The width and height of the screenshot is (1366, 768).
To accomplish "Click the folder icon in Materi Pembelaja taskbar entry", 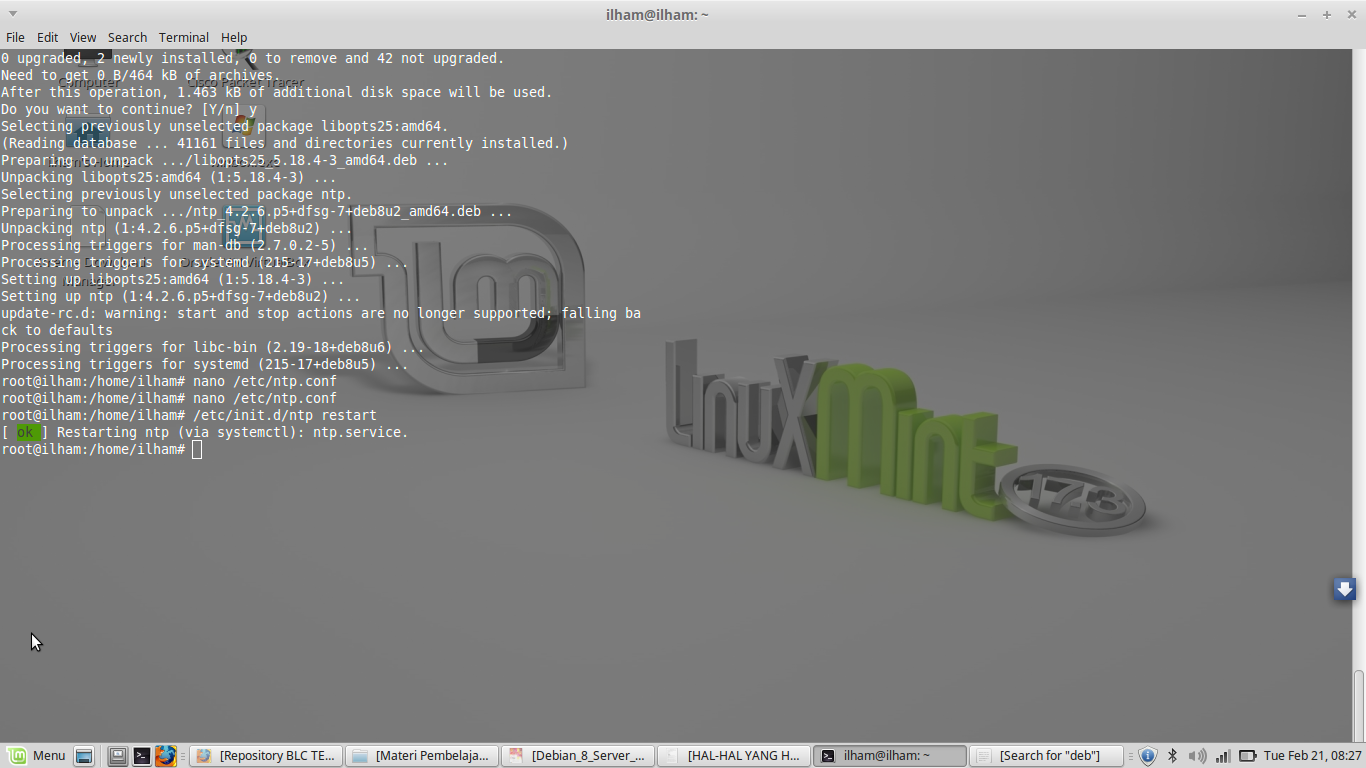I will click(x=360, y=756).
